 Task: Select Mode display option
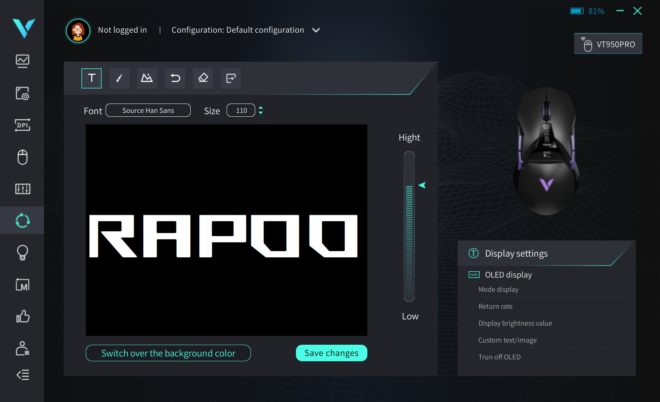pos(498,290)
